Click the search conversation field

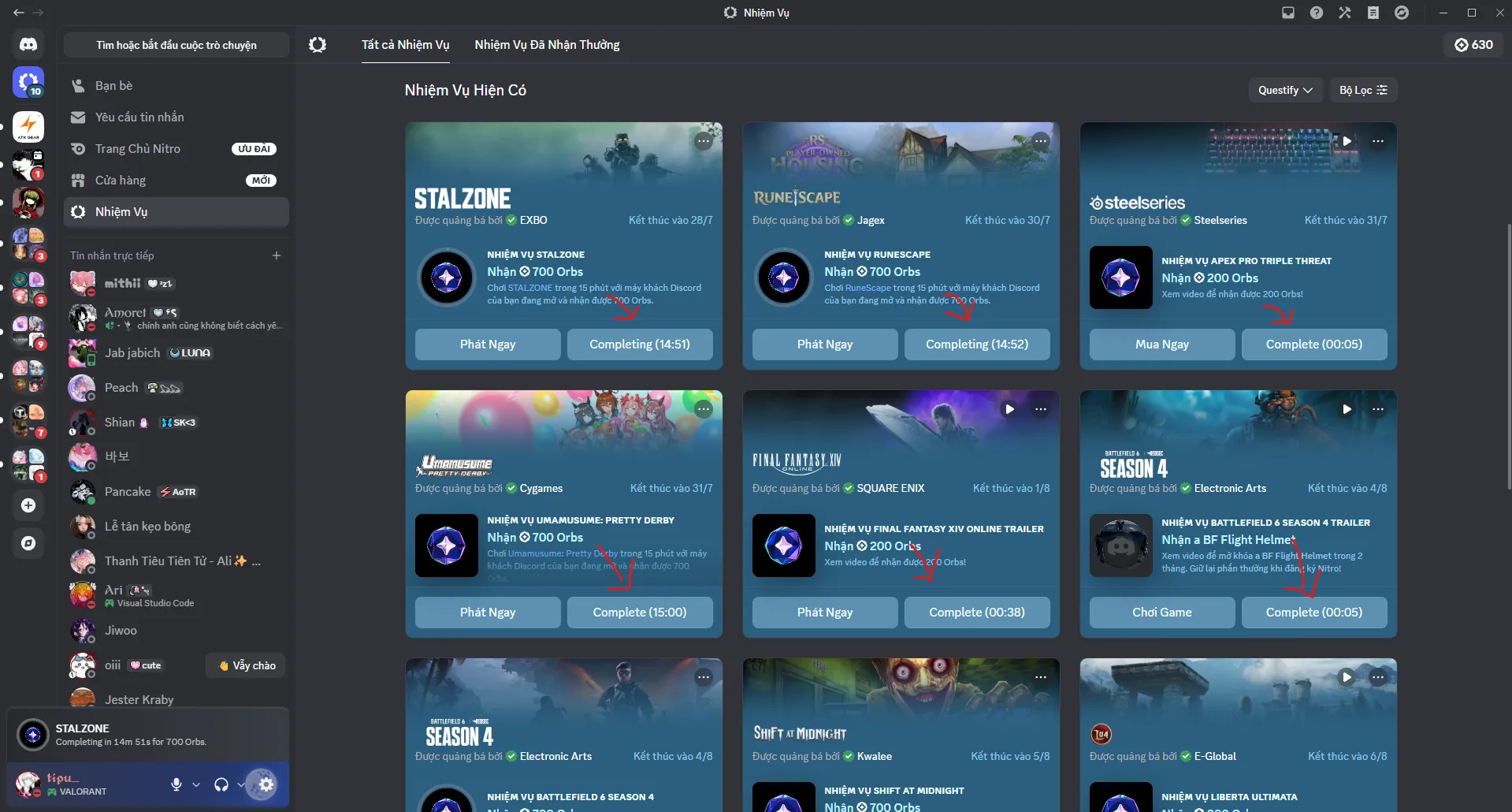[176, 45]
